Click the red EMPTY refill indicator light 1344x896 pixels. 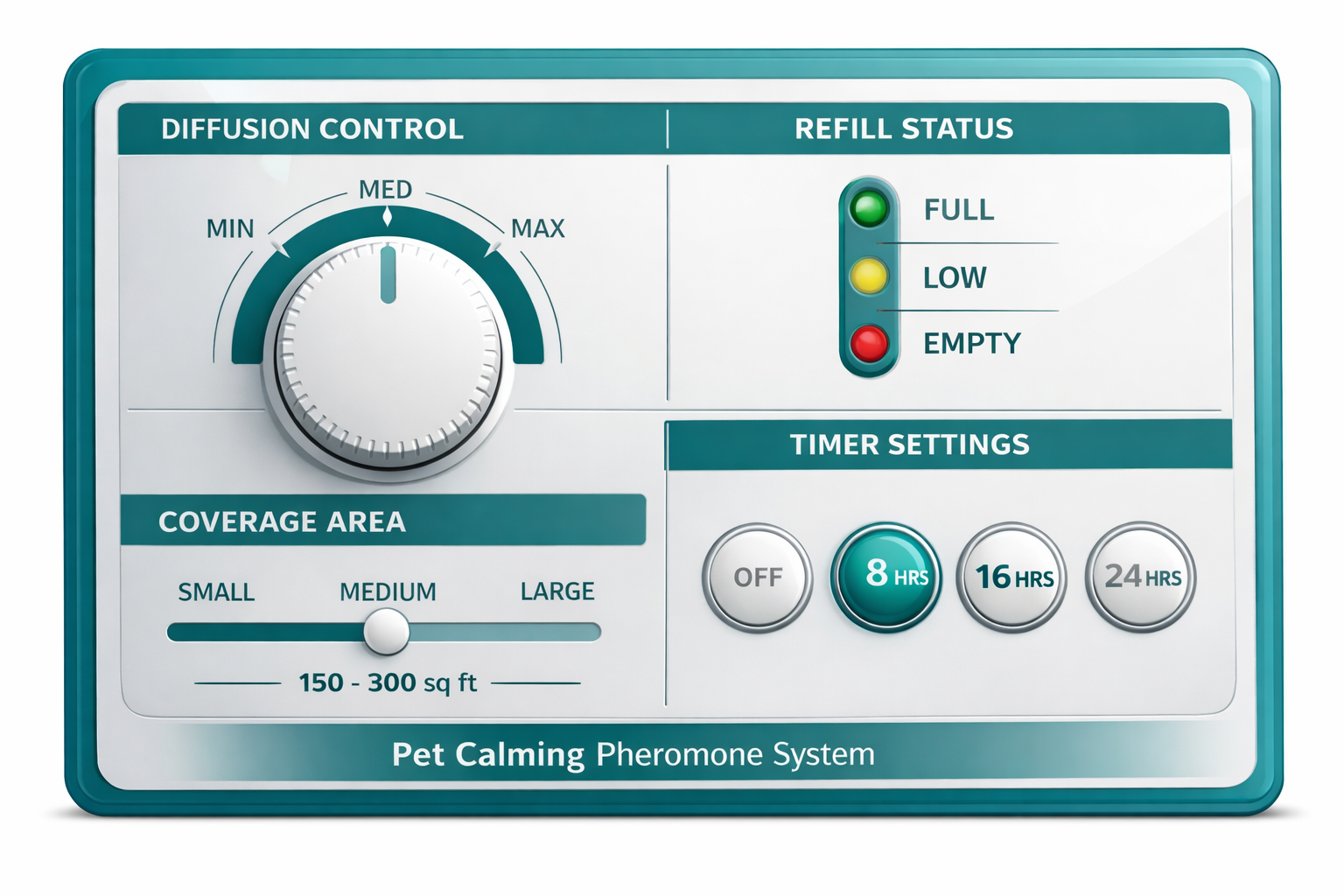point(869,342)
